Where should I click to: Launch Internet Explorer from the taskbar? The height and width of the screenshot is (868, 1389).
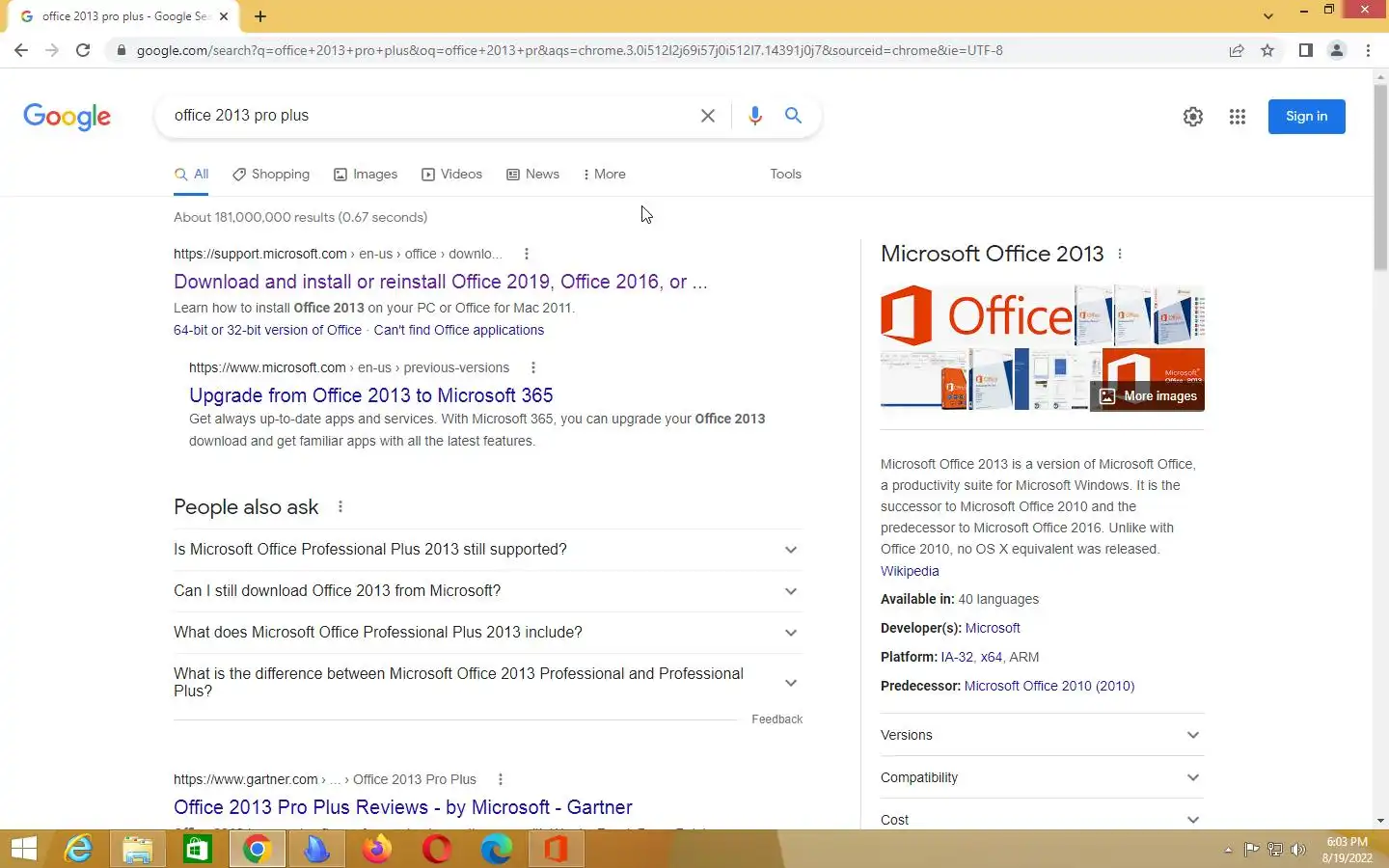(x=78, y=849)
